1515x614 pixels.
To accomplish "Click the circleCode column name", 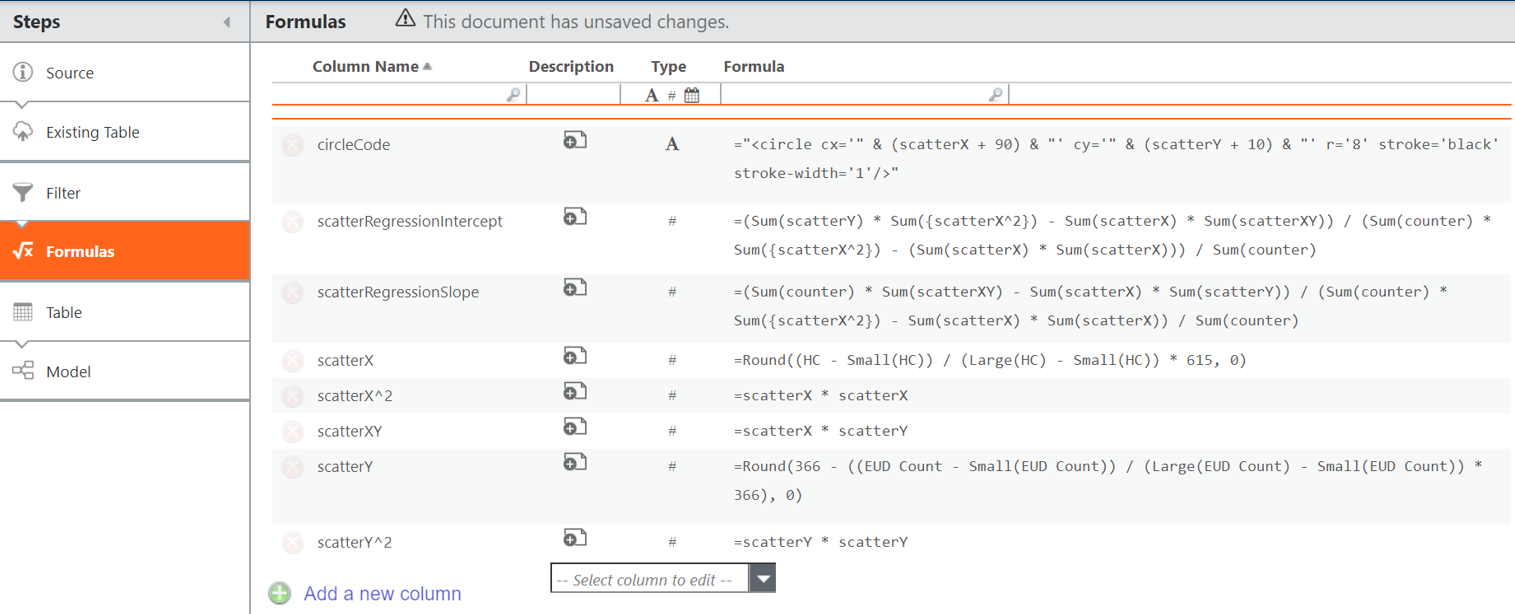I will [x=353, y=145].
